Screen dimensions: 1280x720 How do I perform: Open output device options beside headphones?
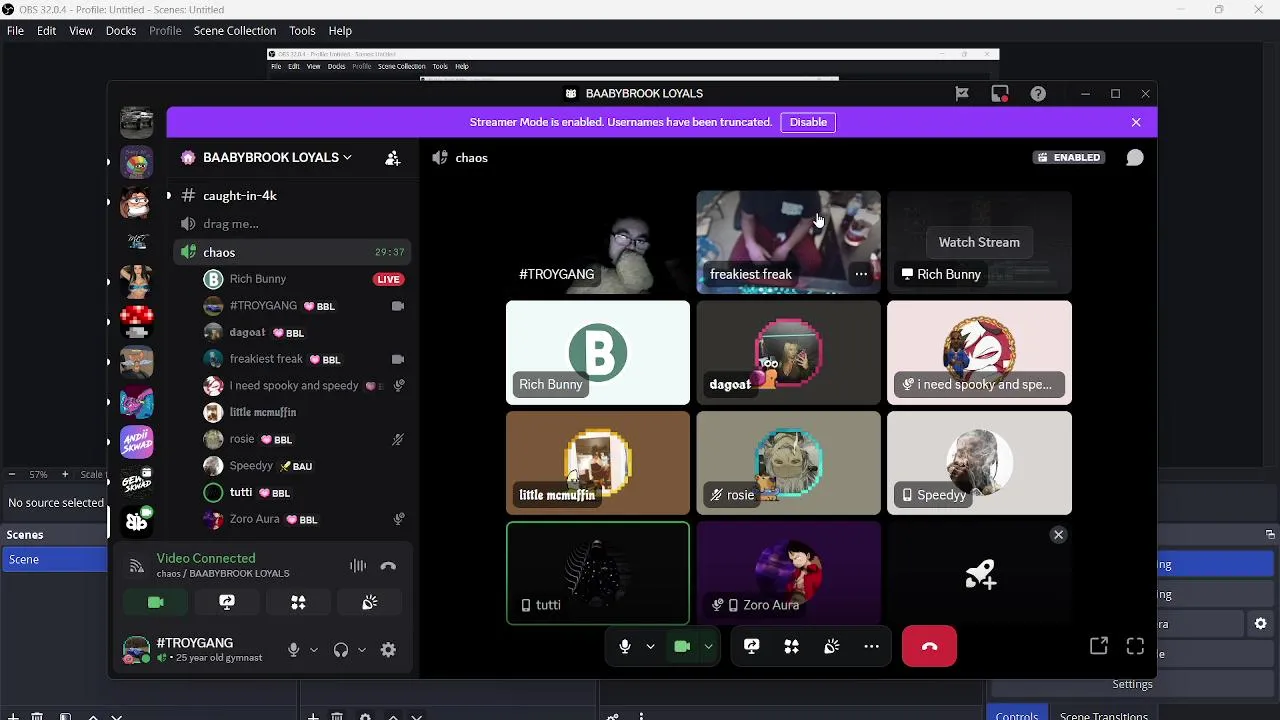click(361, 650)
